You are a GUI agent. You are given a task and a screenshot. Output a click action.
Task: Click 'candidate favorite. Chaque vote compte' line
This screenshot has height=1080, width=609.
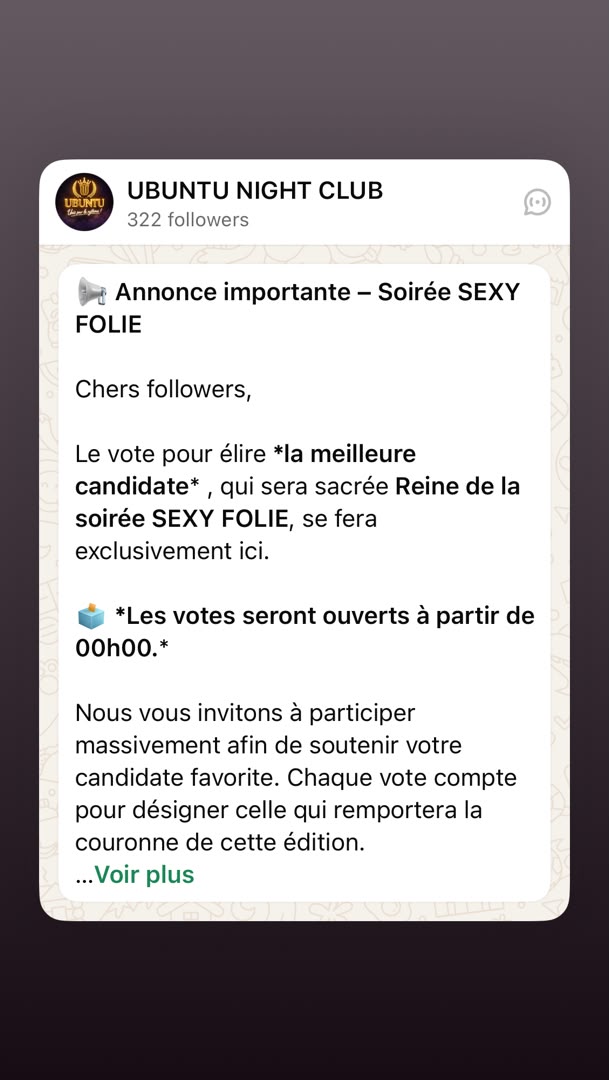[x=296, y=778]
